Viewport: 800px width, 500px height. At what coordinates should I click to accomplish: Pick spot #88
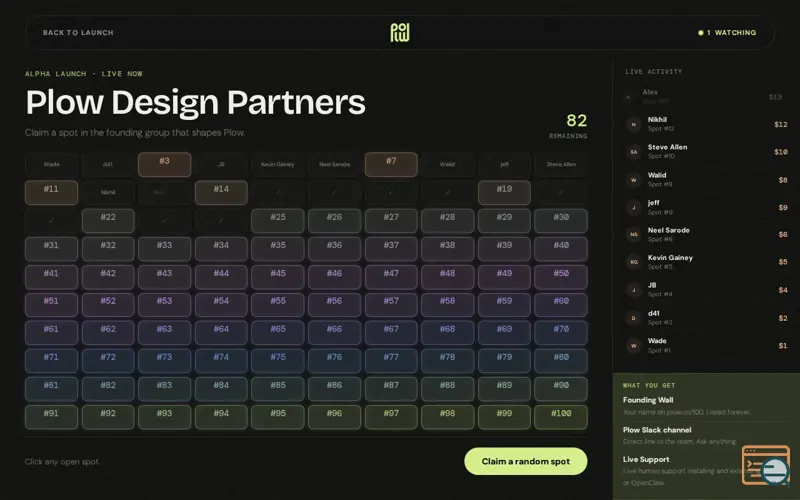[447, 389]
